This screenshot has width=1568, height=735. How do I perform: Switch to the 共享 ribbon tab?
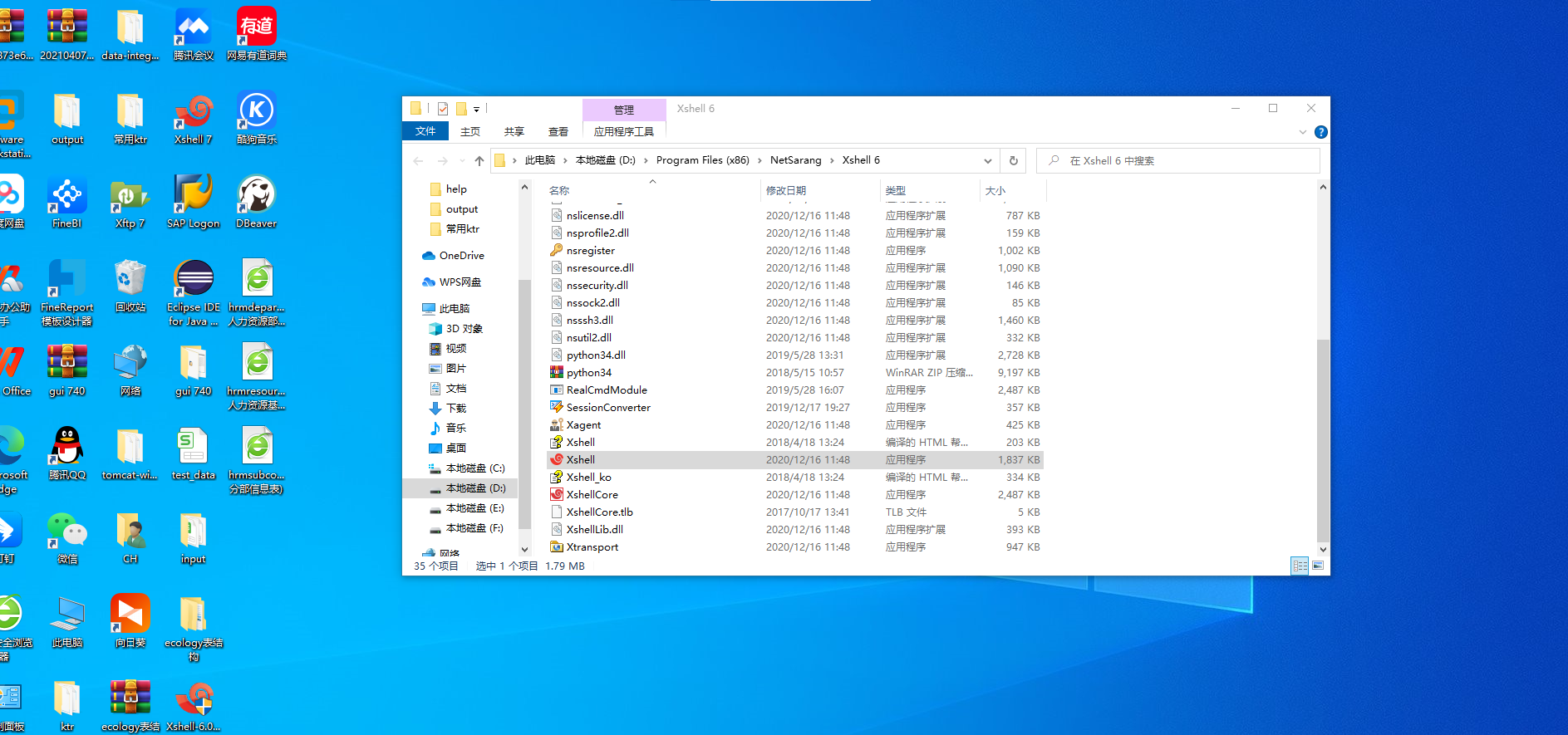514,131
